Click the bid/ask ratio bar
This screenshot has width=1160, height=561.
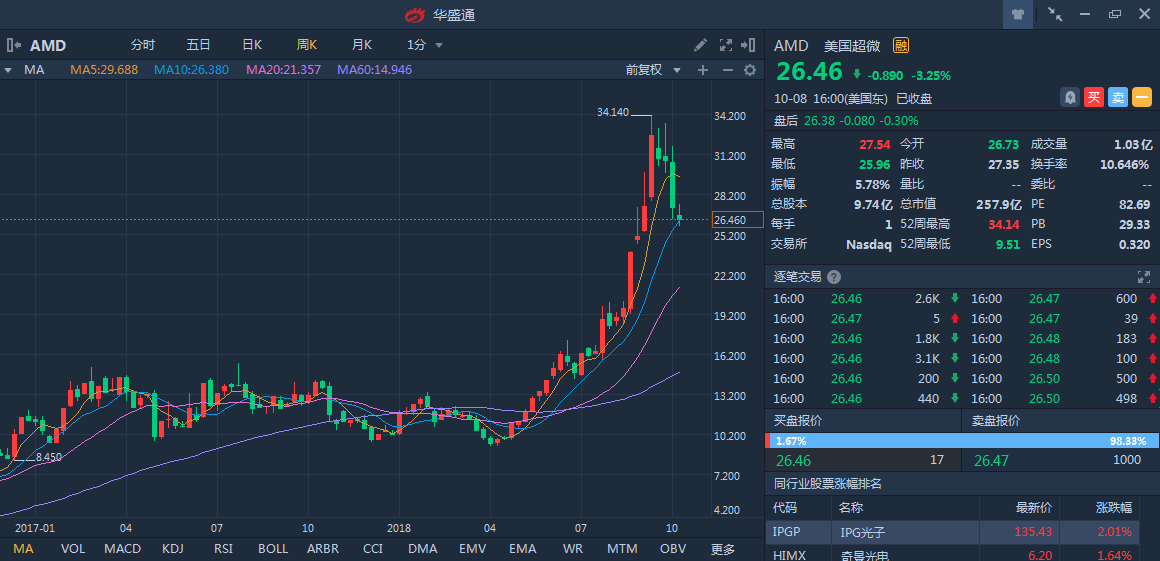[962, 440]
